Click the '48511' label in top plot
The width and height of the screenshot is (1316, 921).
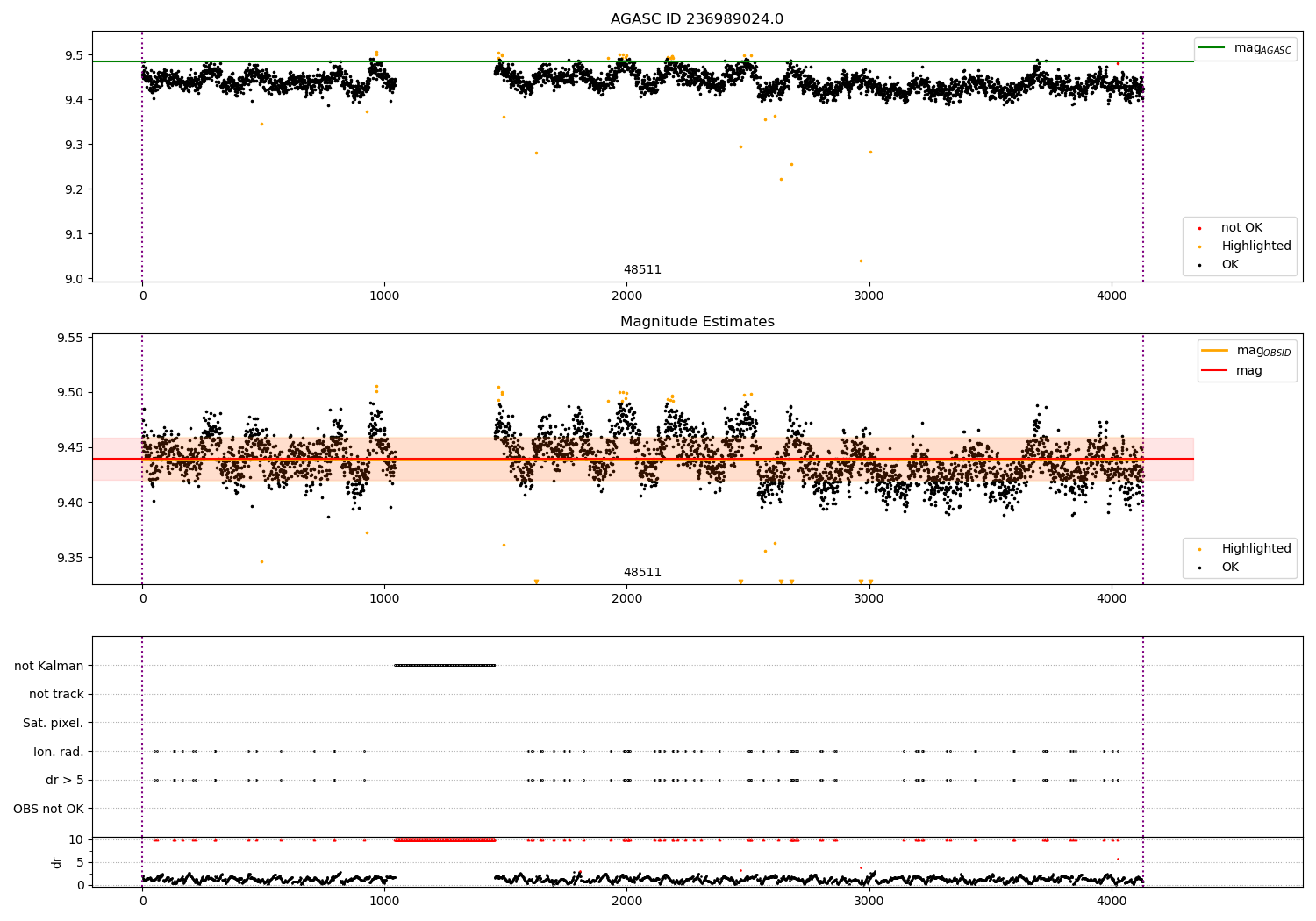[642, 270]
